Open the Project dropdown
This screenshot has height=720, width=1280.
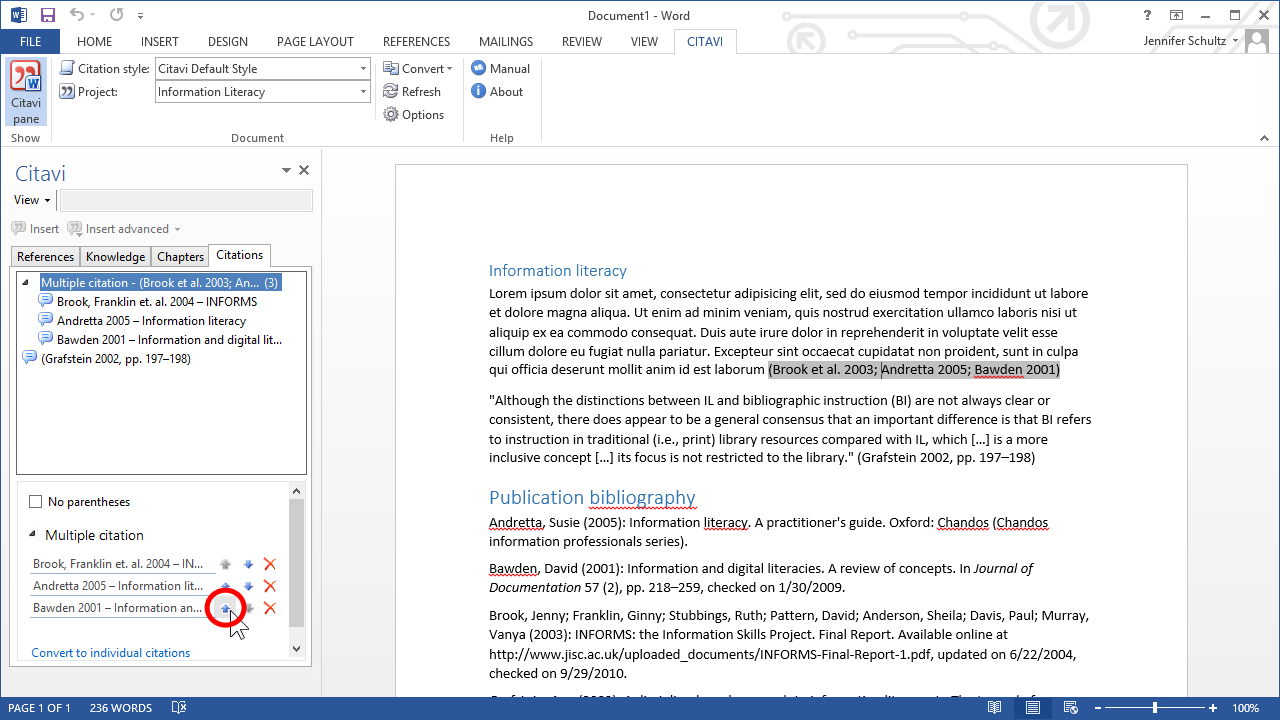pyautogui.click(x=364, y=92)
